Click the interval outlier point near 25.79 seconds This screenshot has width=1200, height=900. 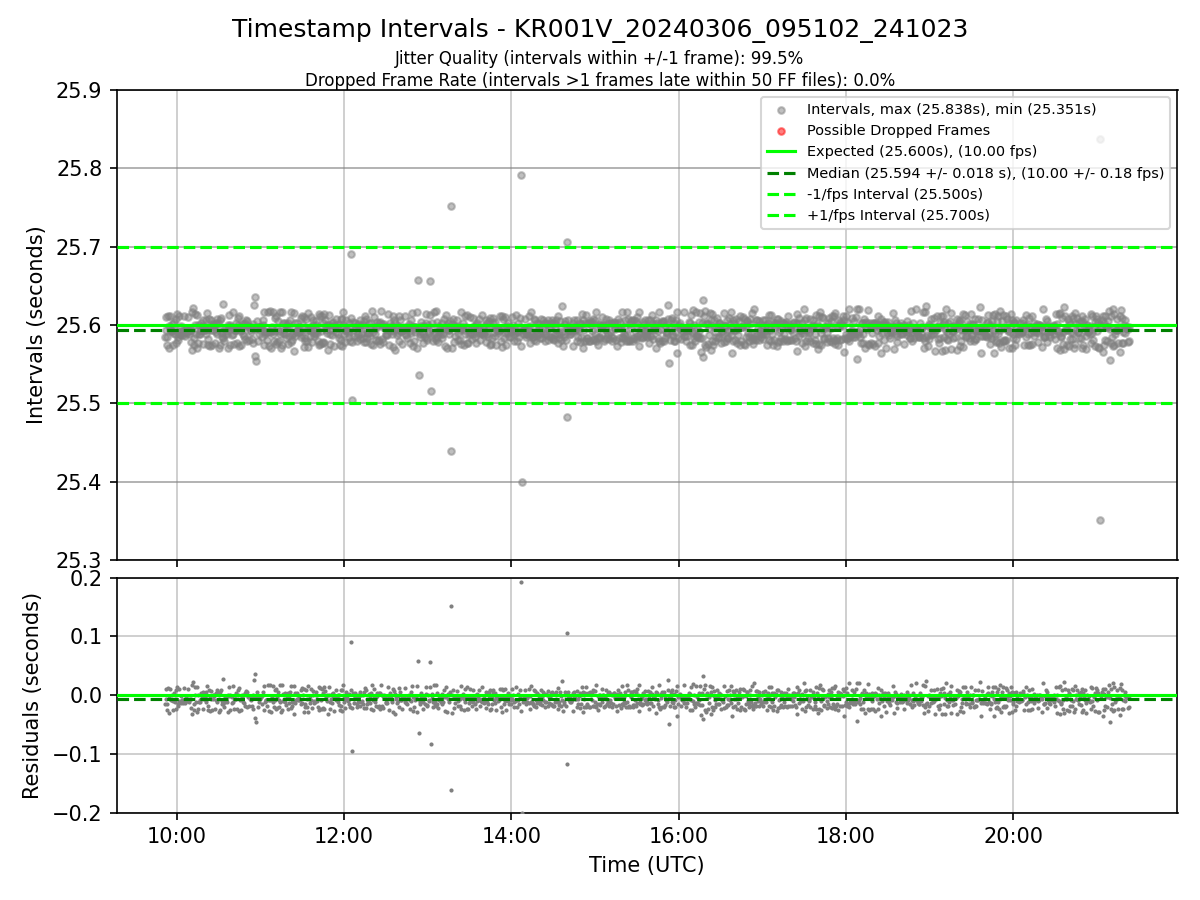click(521, 175)
